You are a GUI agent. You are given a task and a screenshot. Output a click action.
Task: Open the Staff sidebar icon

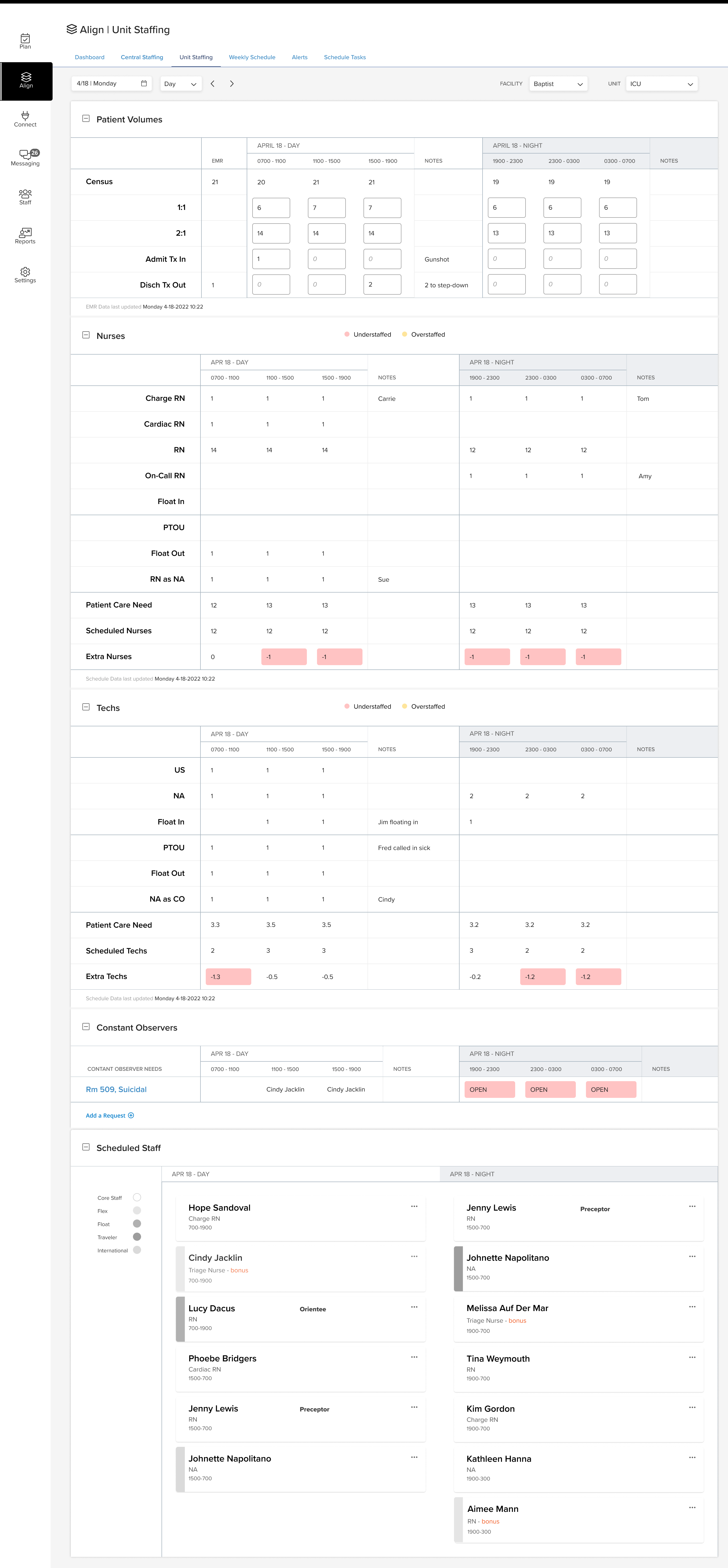(x=25, y=197)
